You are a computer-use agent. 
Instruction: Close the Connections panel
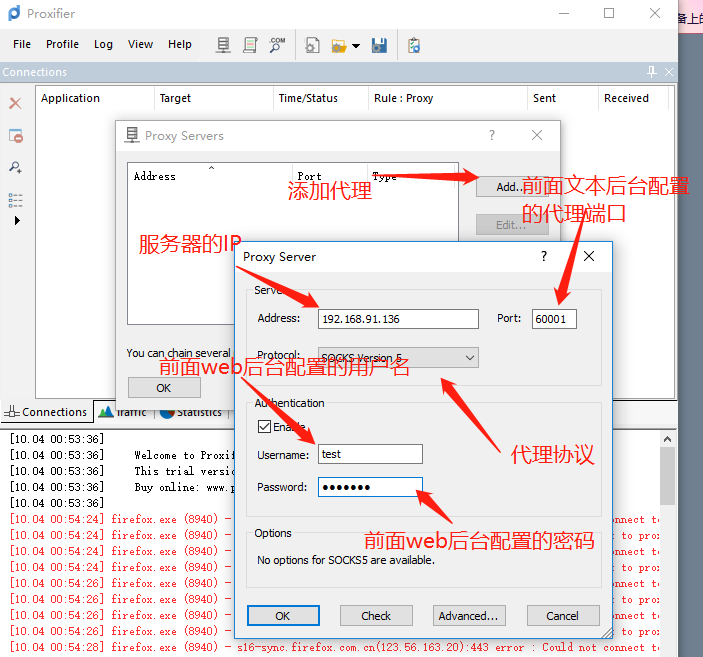[x=668, y=72]
